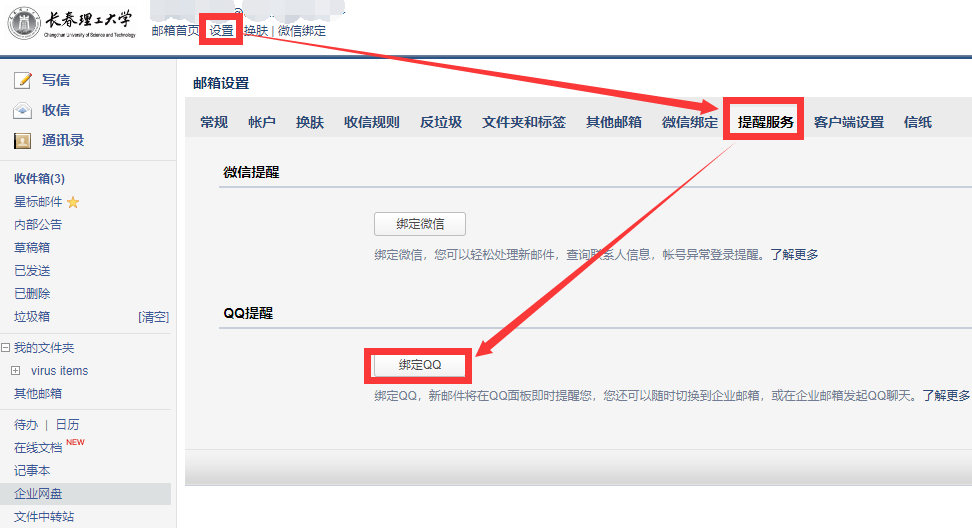The height and width of the screenshot is (528, 972).
Task: Open the 草稿箱 folder
Action: click(x=32, y=248)
